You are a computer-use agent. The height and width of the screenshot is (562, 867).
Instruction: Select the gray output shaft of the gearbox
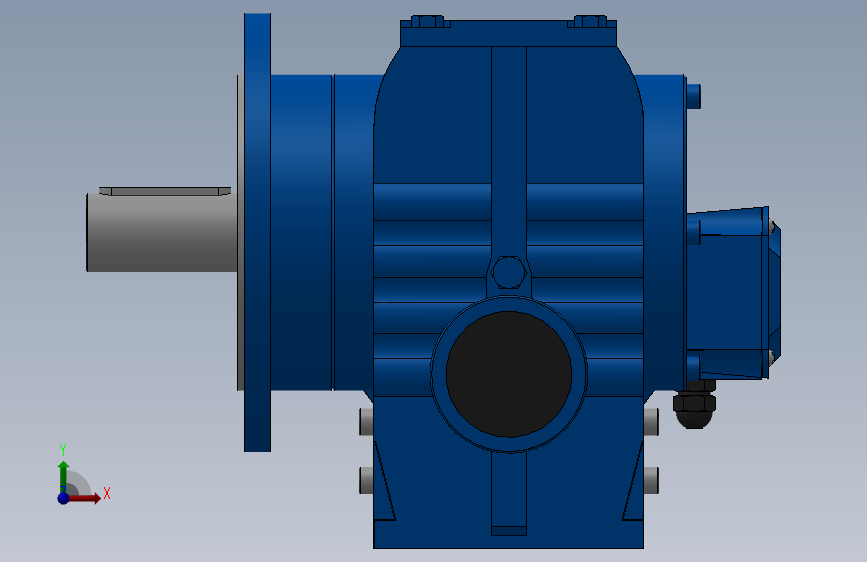click(x=162, y=233)
